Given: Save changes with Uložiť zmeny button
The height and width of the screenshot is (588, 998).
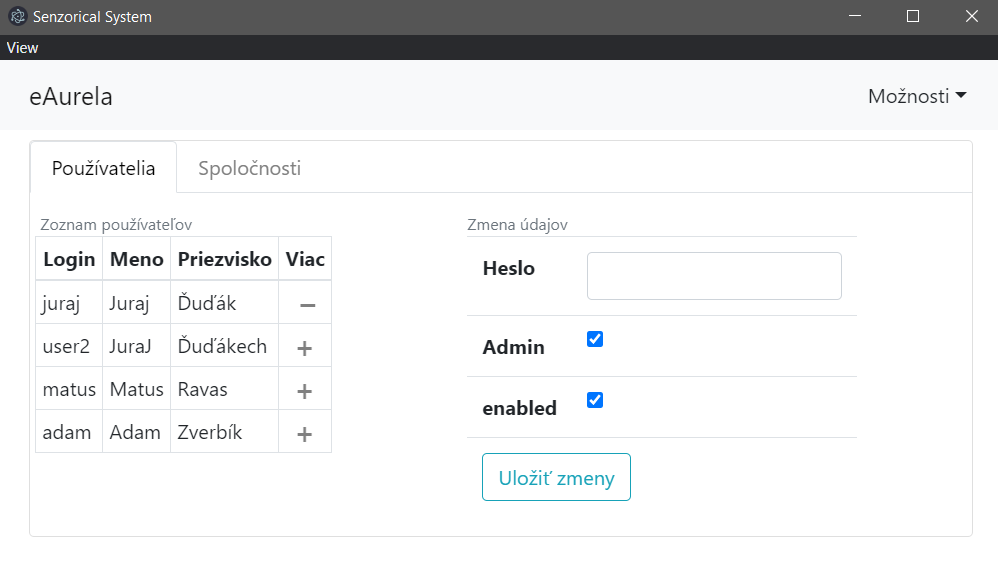Looking at the screenshot, I should point(556,477).
